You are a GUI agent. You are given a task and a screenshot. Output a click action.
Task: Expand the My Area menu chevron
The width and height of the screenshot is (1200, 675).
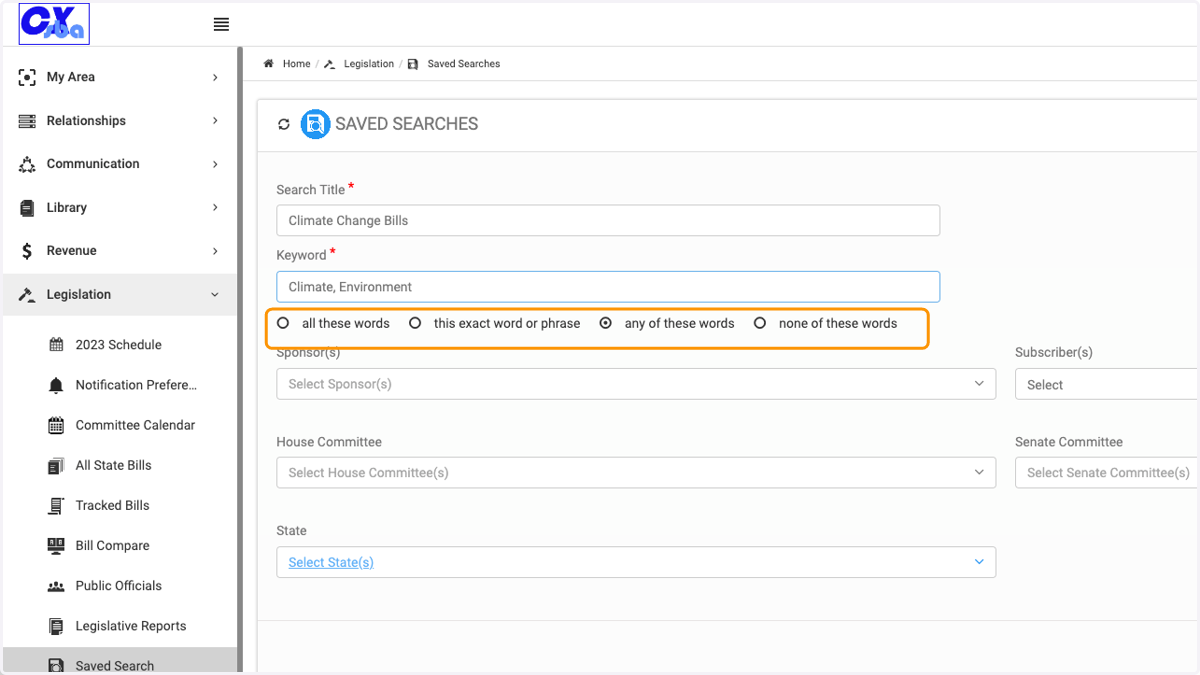(215, 77)
